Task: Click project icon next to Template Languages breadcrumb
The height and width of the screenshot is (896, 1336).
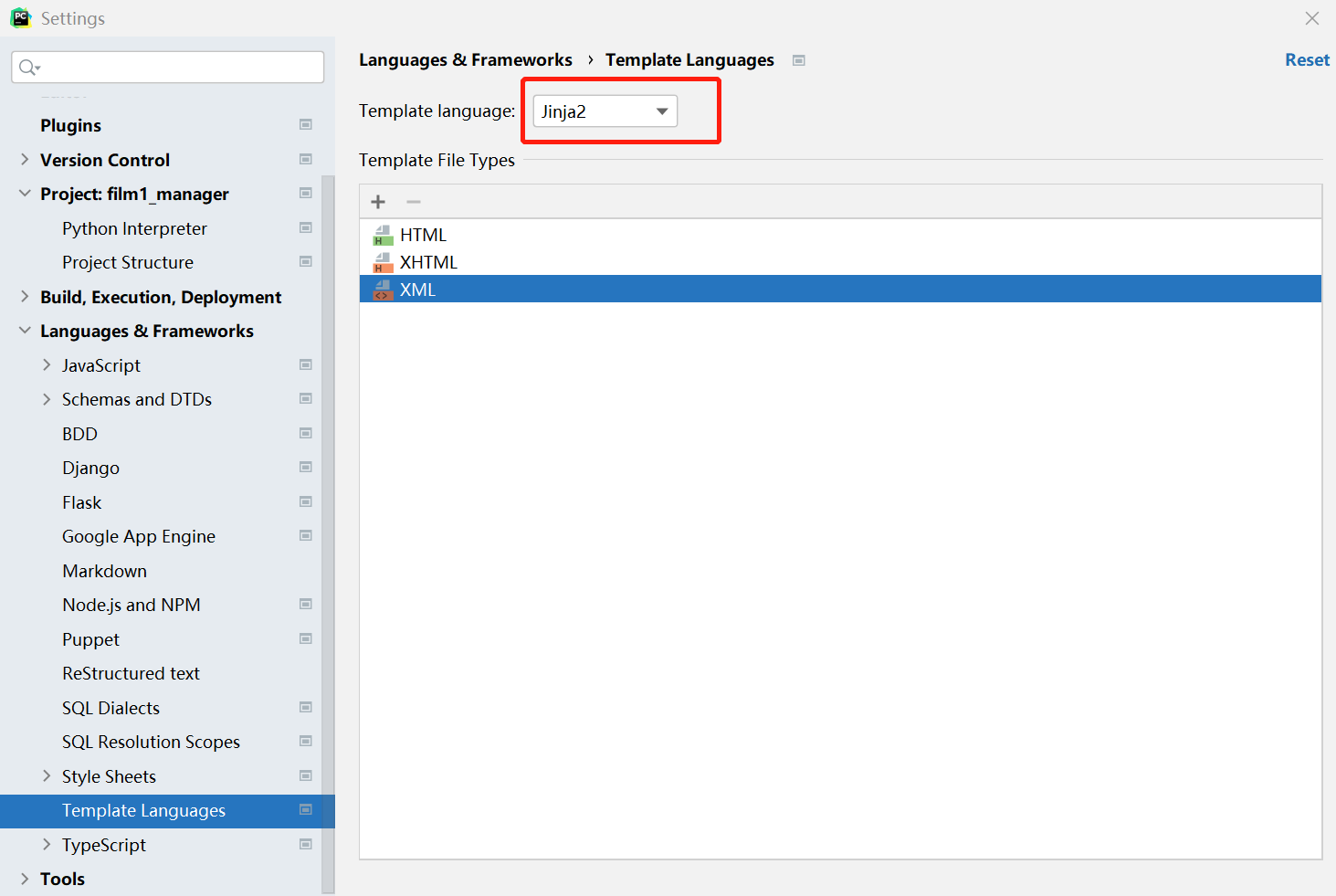Action: pyautogui.click(x=799, y=60)
